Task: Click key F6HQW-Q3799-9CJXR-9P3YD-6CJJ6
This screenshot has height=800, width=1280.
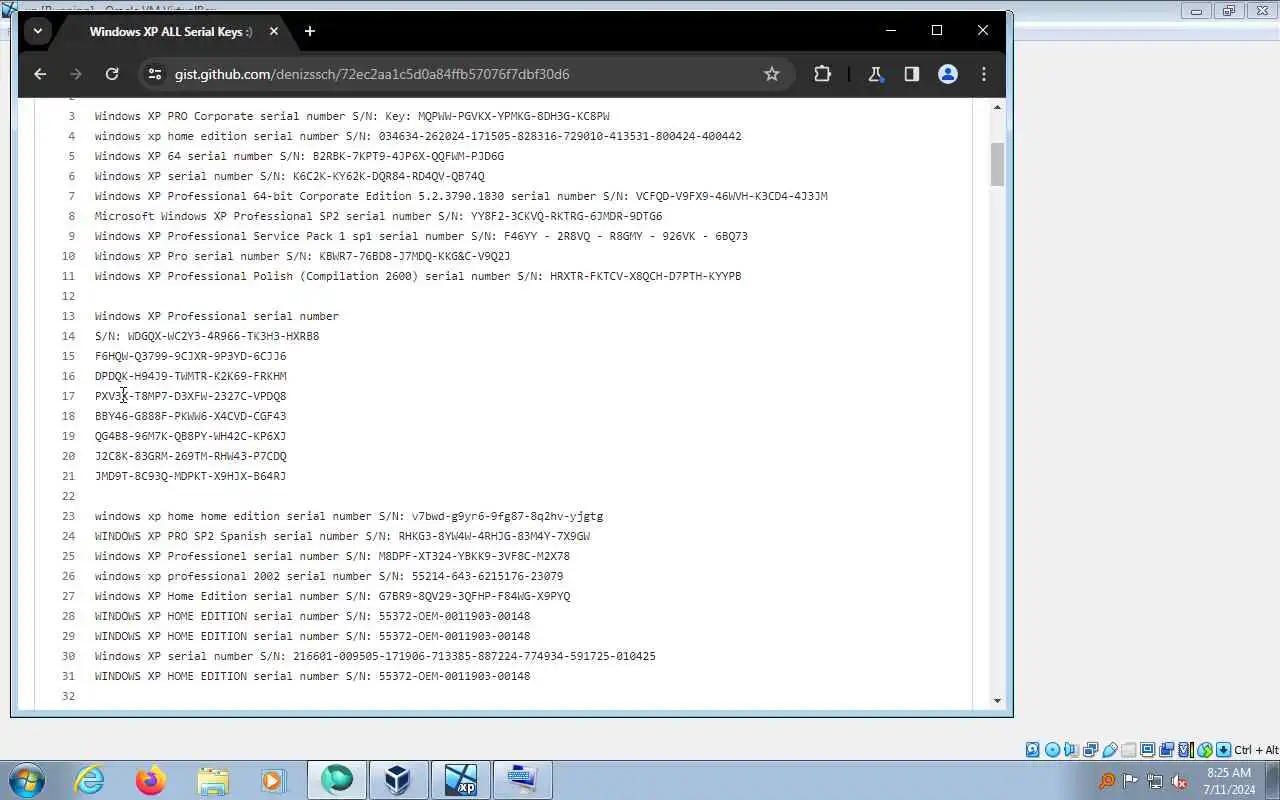Action: pyautogui.click(x=190, y=356)
